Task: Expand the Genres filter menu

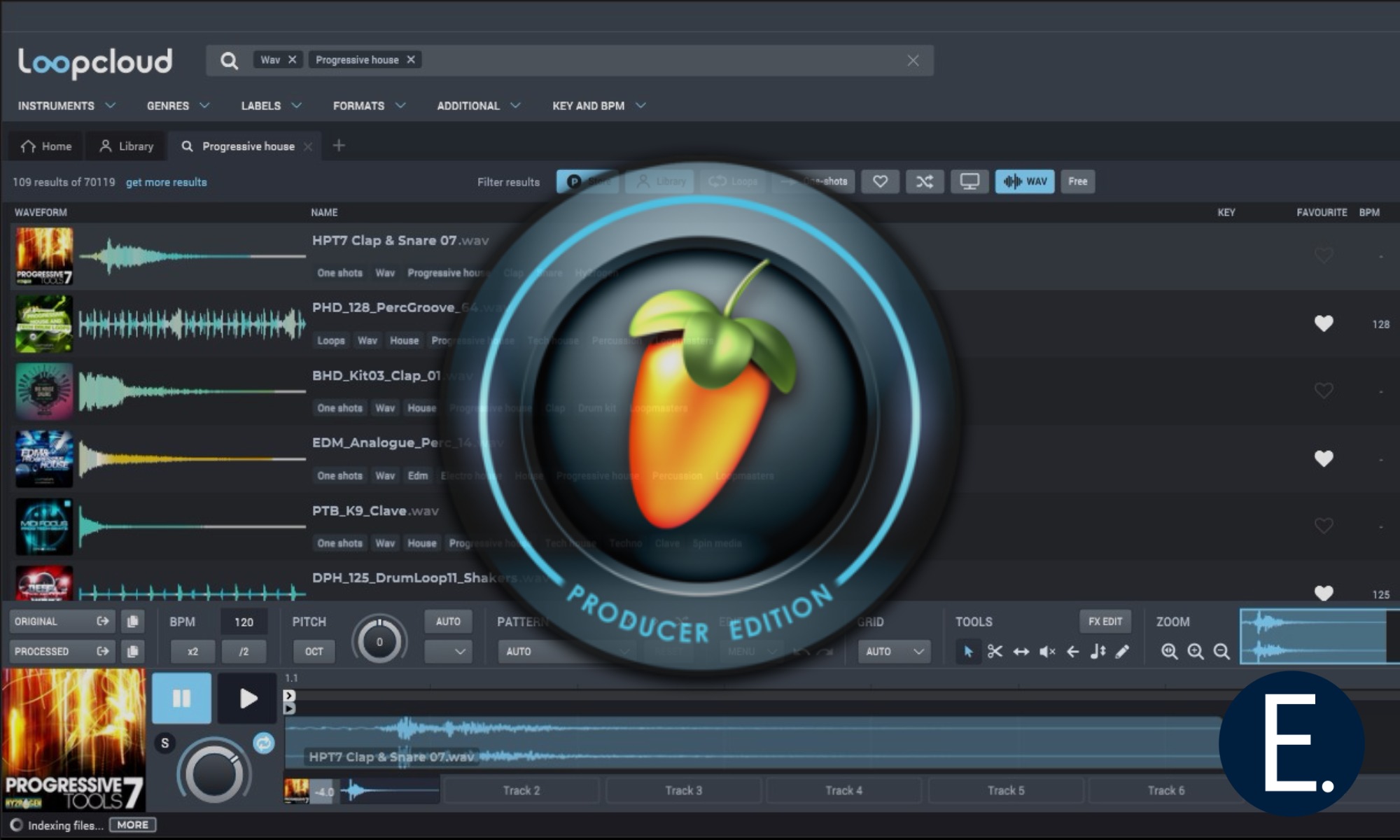Action: tap(178, 106)
